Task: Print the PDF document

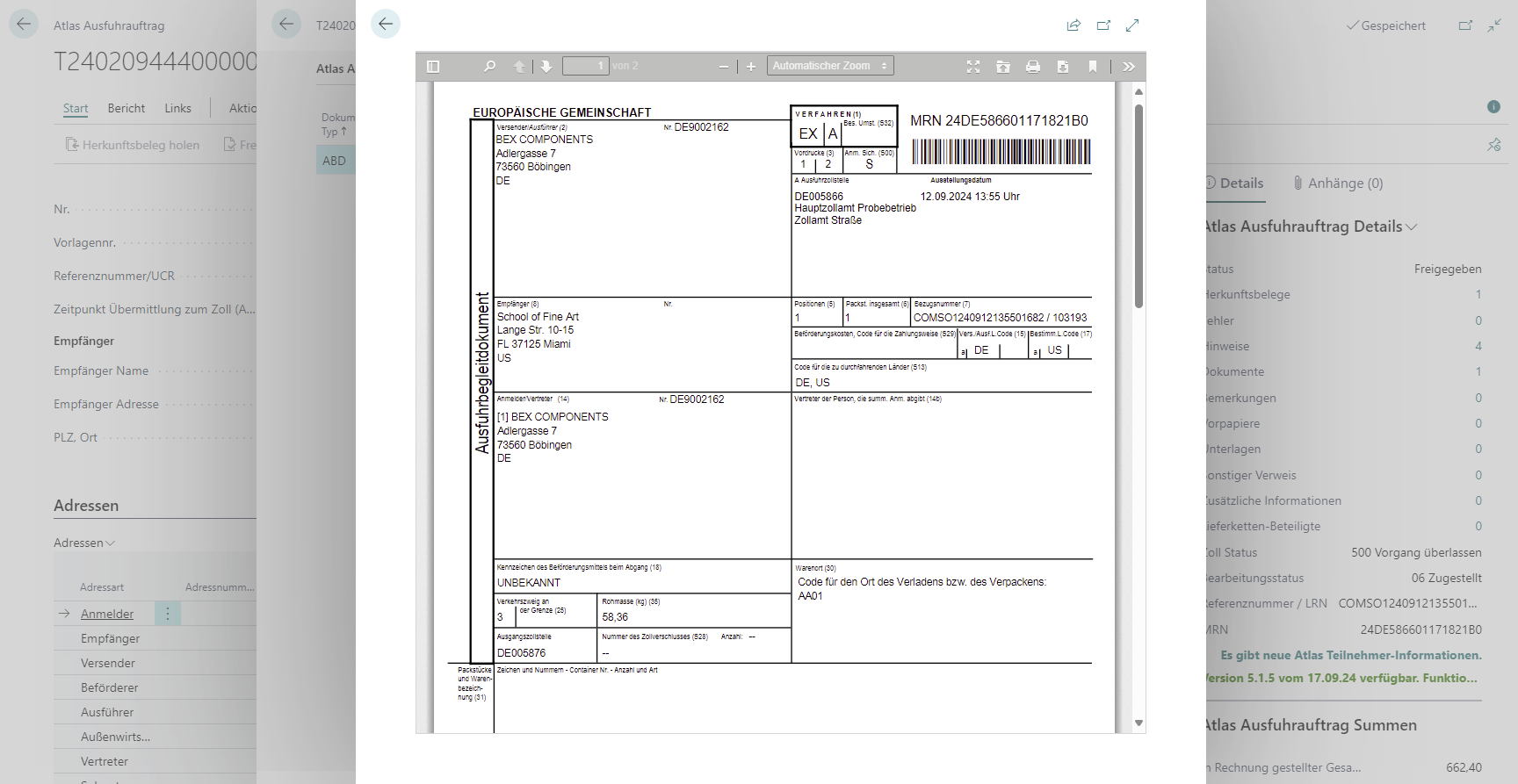Action: point(1033,66)
